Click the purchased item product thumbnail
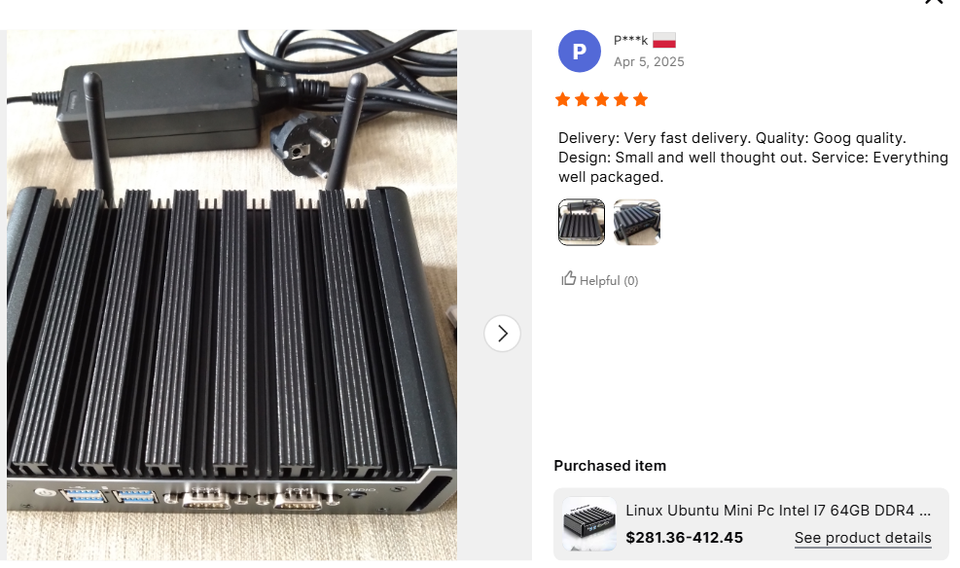The image size is (960, 568). click(590, 524)
